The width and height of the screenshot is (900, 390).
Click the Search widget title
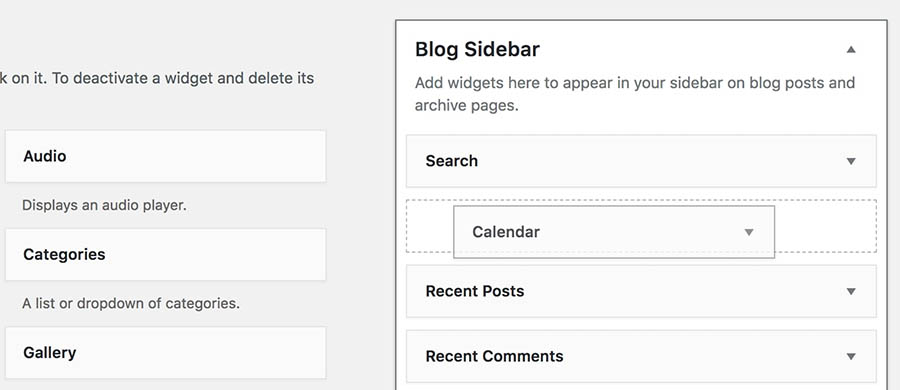pos(451,161)
